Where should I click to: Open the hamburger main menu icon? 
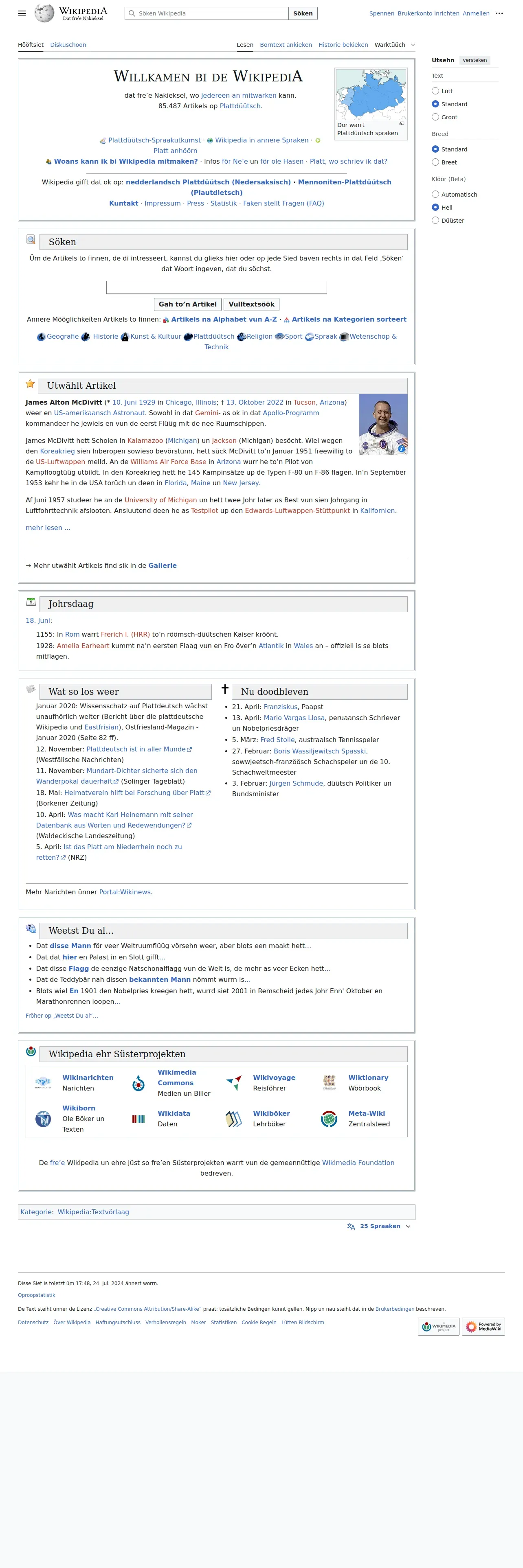click(22, 13)
